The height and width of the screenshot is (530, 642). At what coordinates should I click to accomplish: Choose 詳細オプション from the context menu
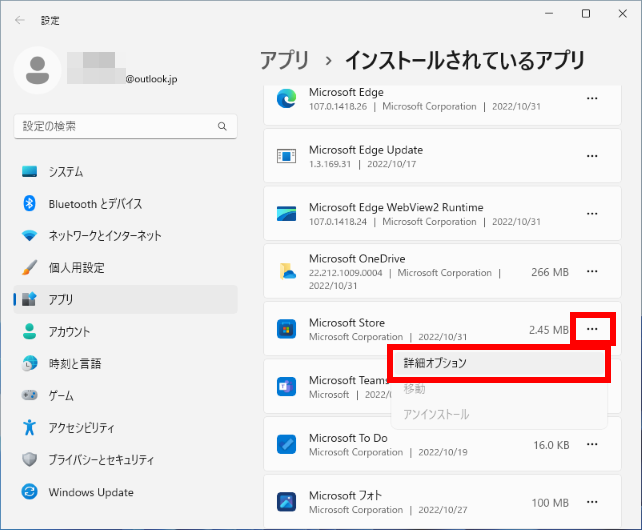point(499,363)
